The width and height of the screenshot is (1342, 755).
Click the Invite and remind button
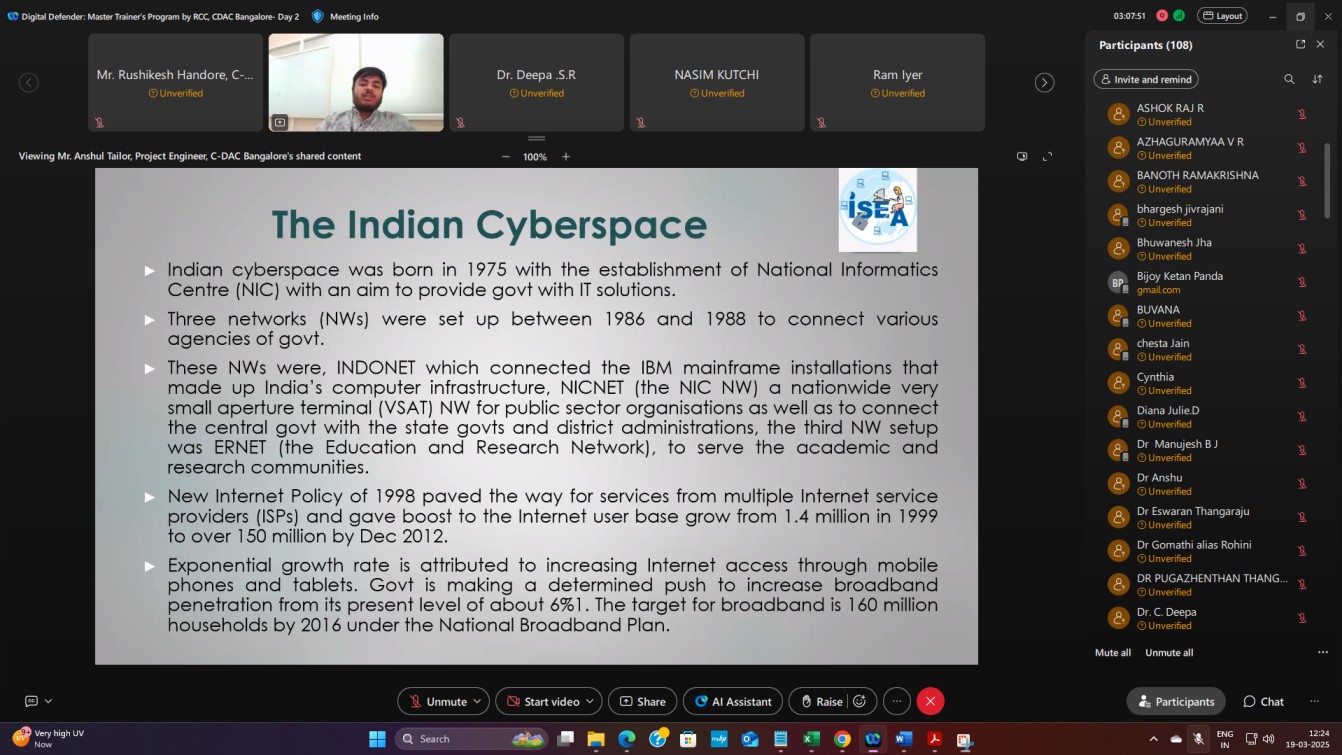(x=1145, y=79)
